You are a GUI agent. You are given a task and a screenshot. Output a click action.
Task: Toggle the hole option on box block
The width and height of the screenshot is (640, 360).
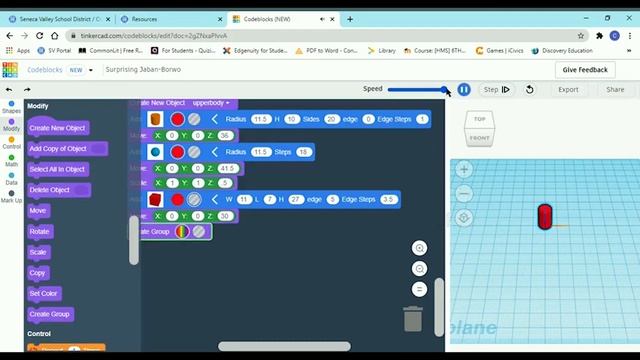click(194, 200)
